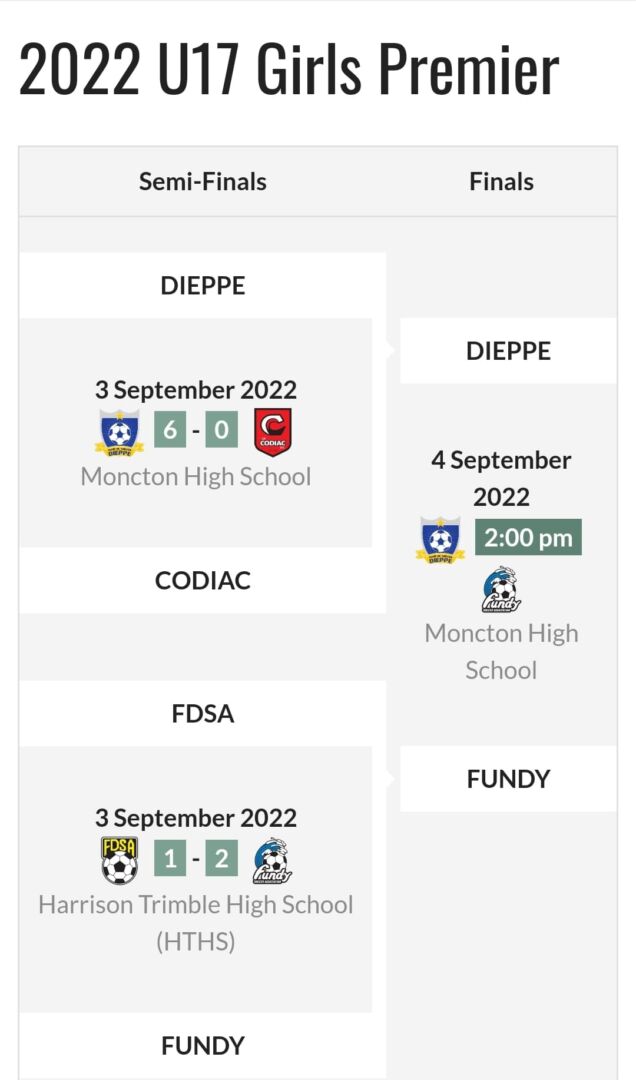
Task: Open the FDSA team link
Action: (x=203, y=714)
